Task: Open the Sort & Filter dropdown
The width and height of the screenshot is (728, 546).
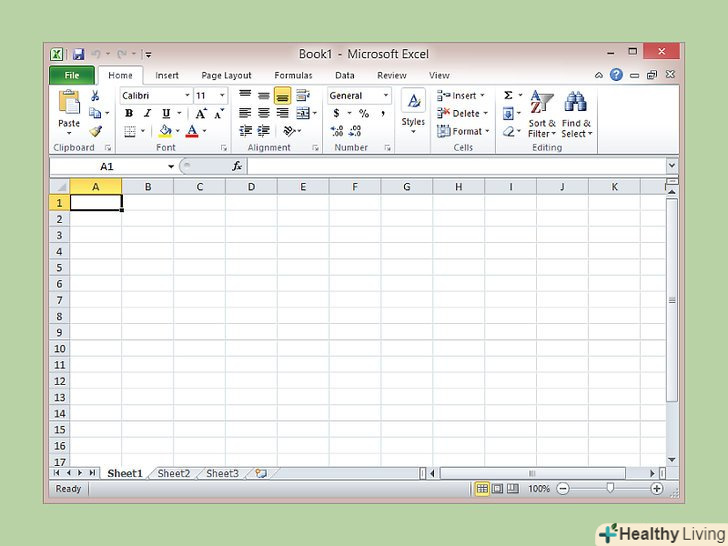Action: pos(541,116)
